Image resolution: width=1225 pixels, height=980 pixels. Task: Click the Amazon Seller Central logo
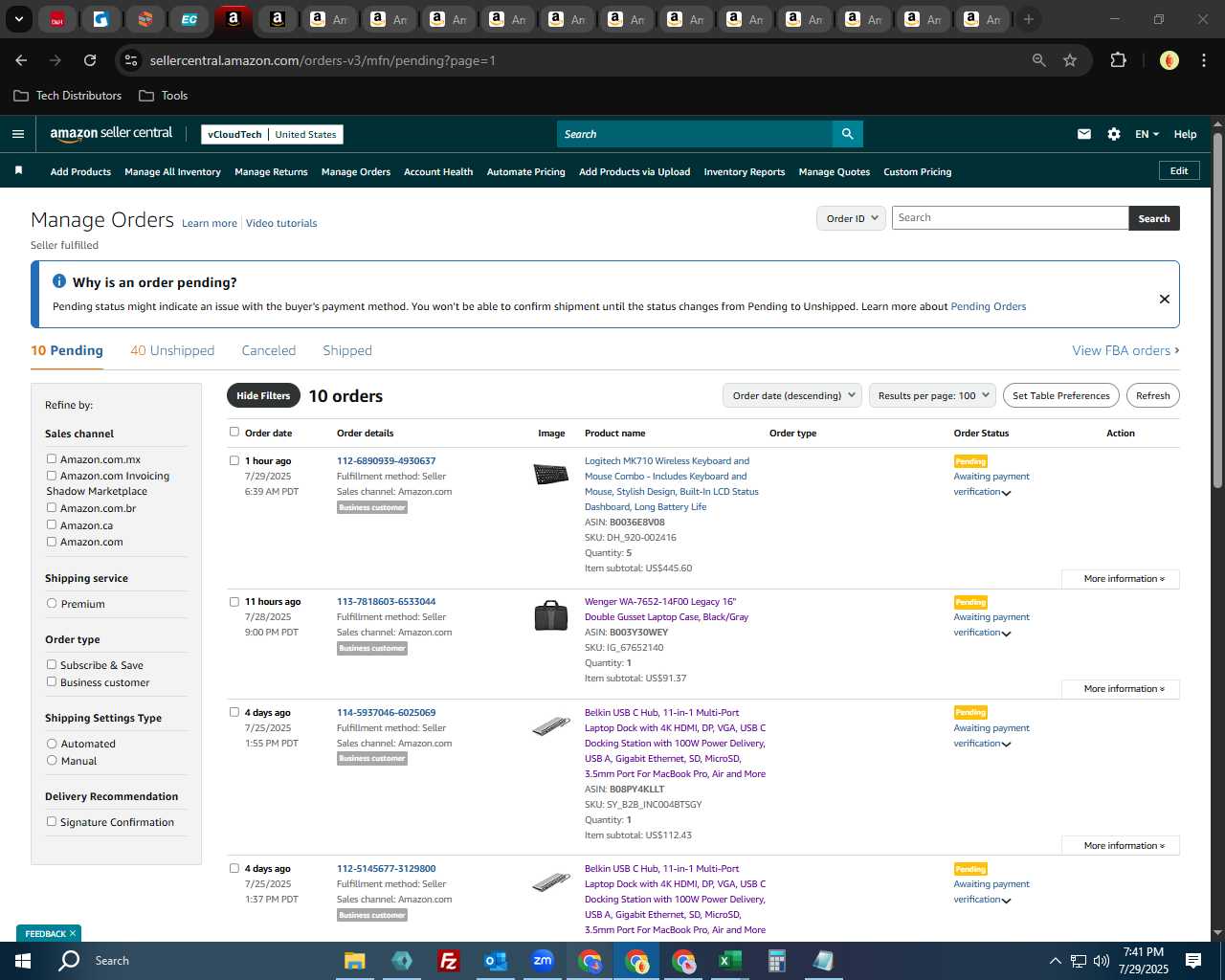pos(111,134)
